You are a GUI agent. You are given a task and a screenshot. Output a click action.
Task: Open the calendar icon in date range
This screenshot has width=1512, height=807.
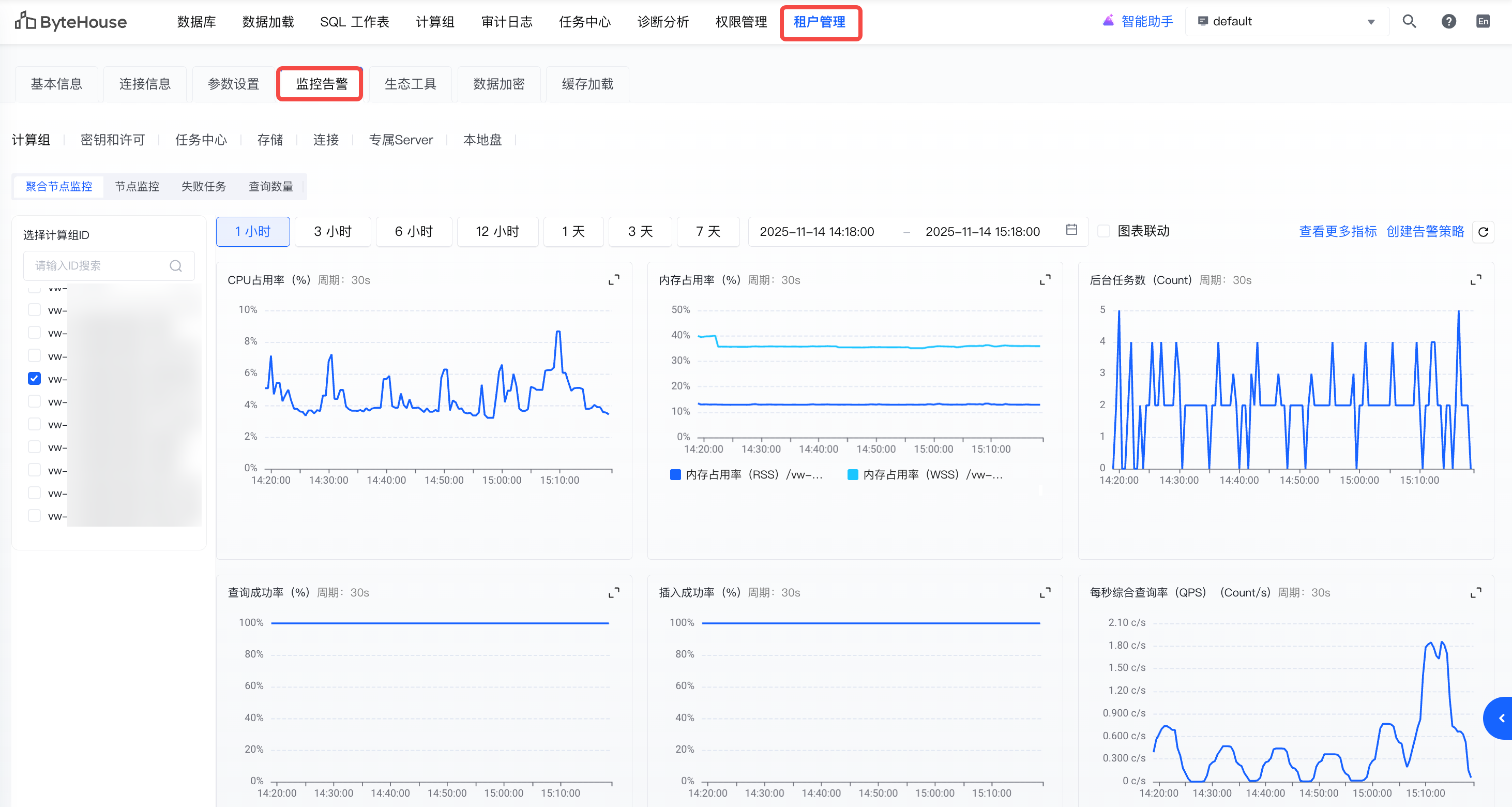1071,230
